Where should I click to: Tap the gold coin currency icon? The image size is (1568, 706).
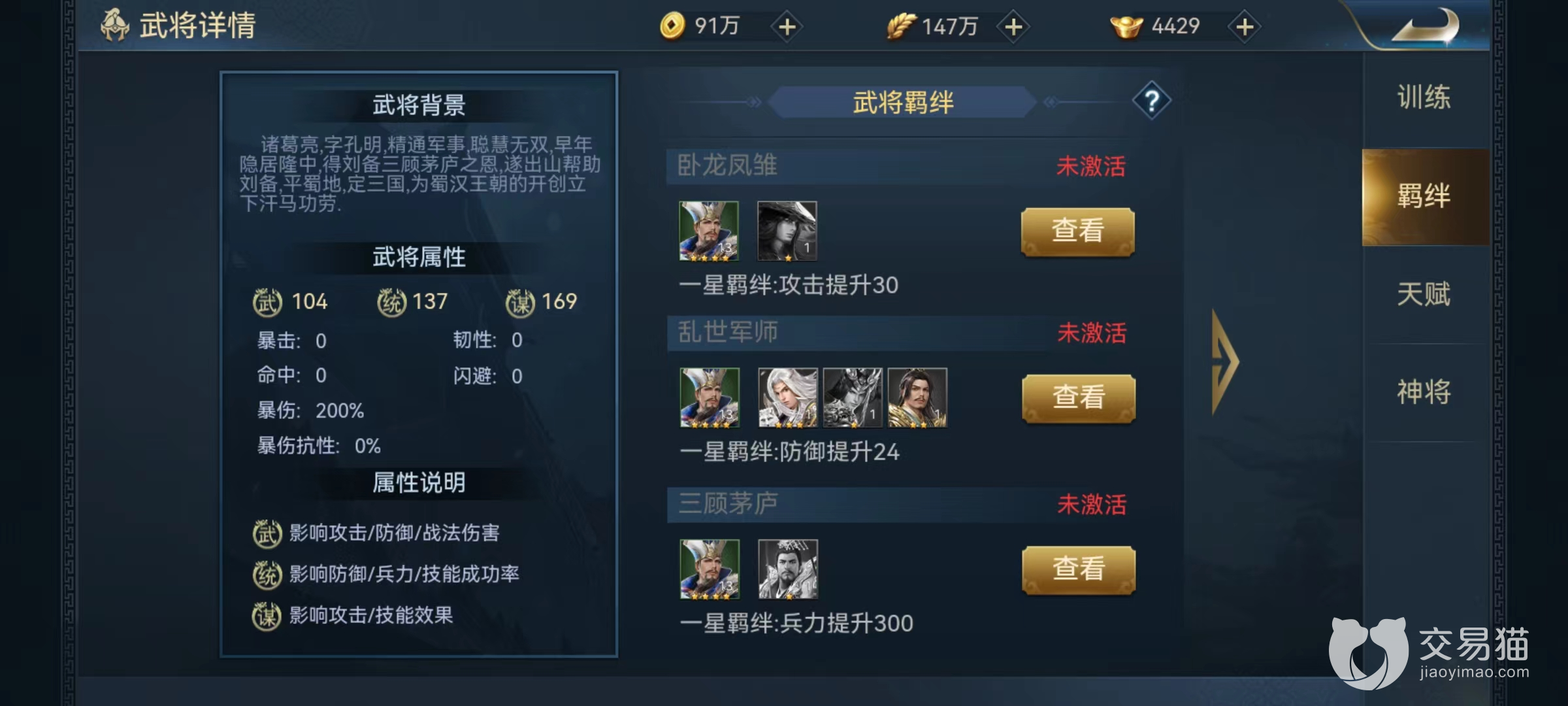click(672, 26)
